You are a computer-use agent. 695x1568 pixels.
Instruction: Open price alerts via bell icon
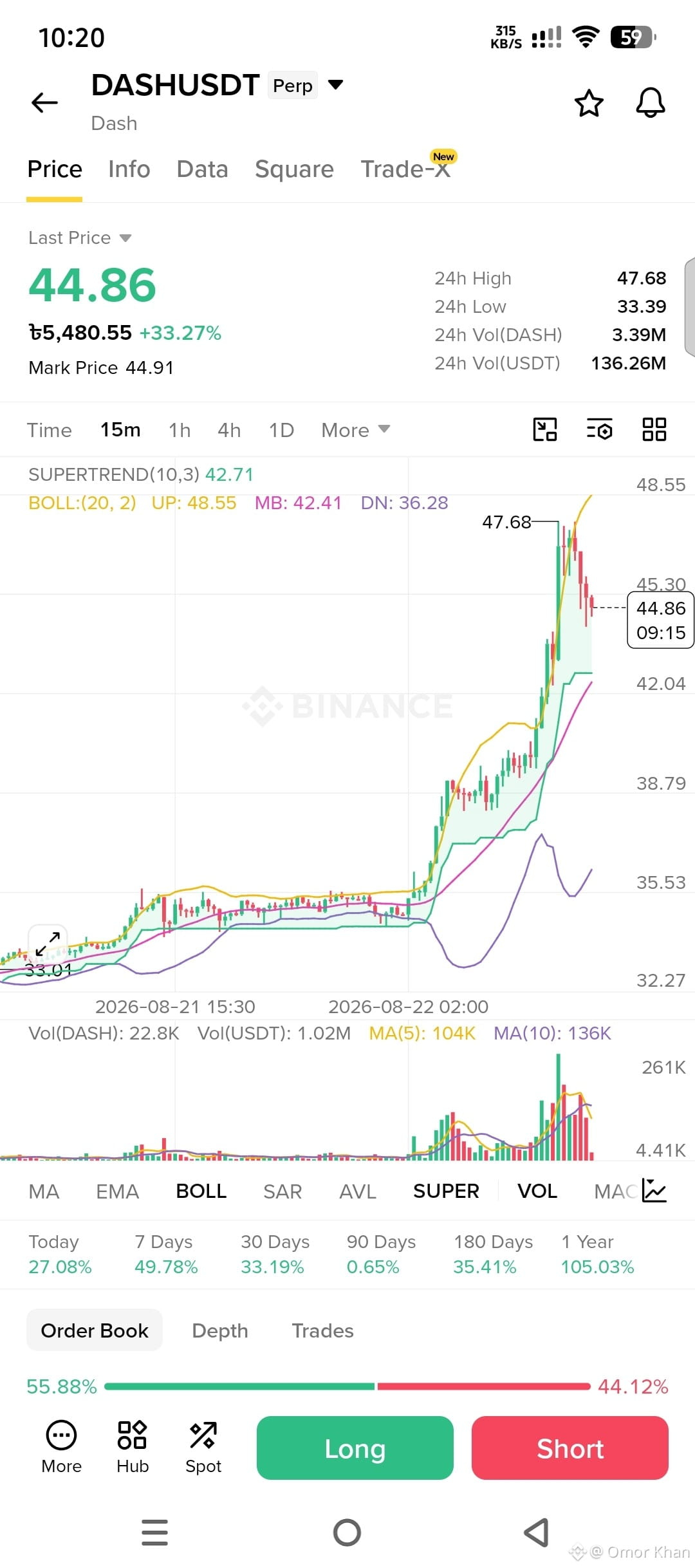651,102
